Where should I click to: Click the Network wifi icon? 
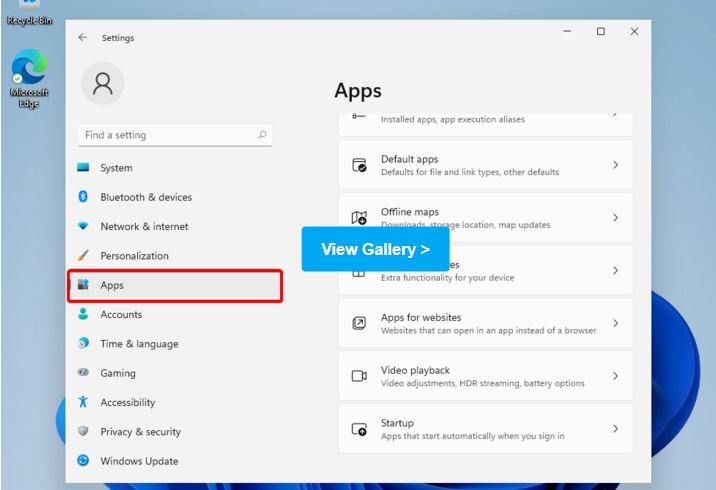coord(83,226)
